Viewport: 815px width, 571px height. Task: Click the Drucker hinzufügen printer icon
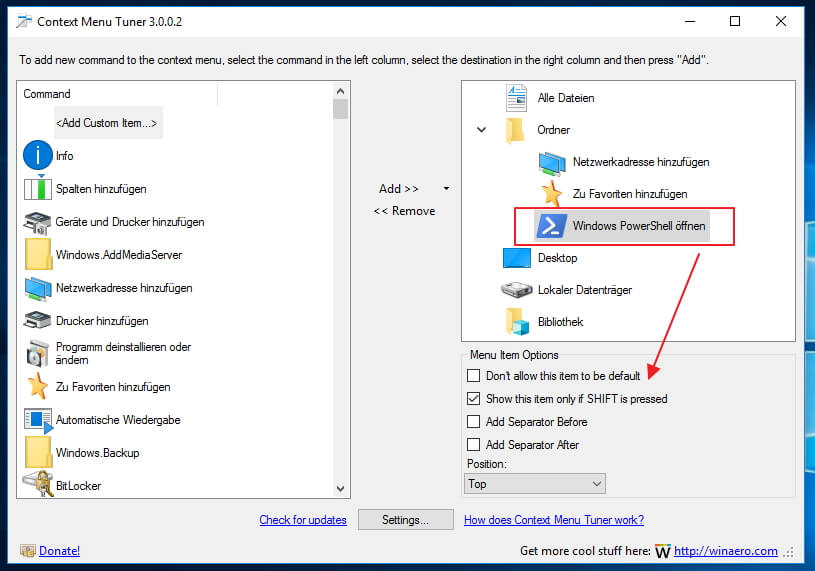tap(37, 321)
